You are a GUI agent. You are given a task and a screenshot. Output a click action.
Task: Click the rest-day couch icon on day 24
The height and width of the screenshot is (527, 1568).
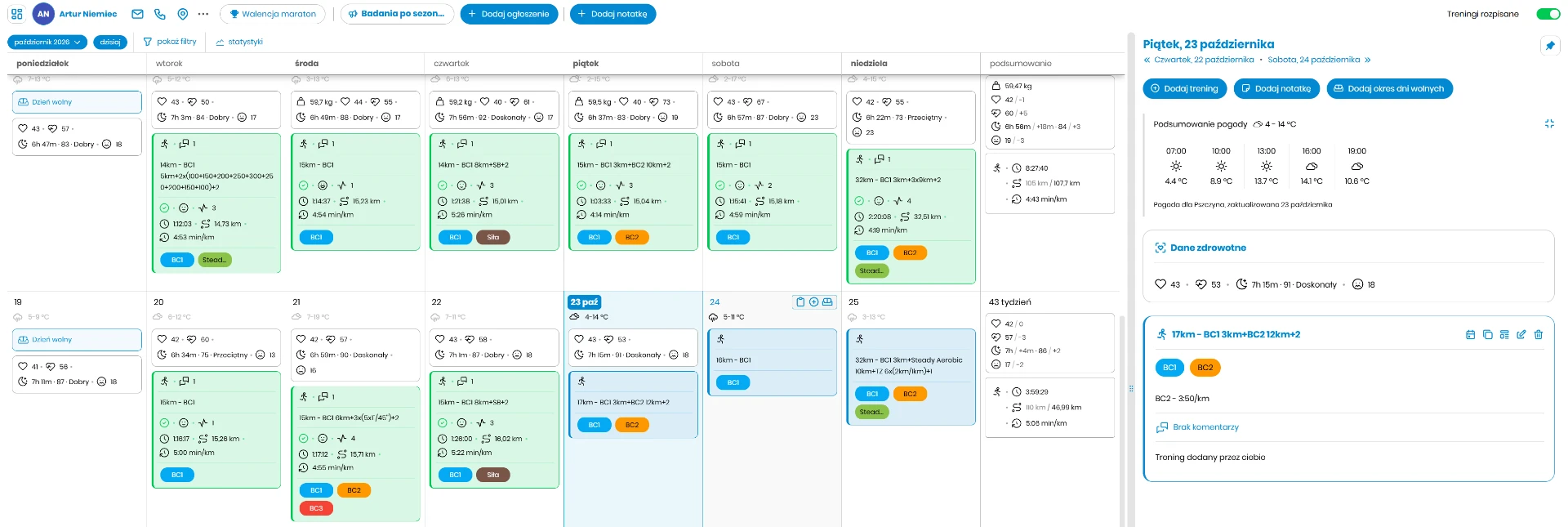pyautogui.click(x=827, y=302)
